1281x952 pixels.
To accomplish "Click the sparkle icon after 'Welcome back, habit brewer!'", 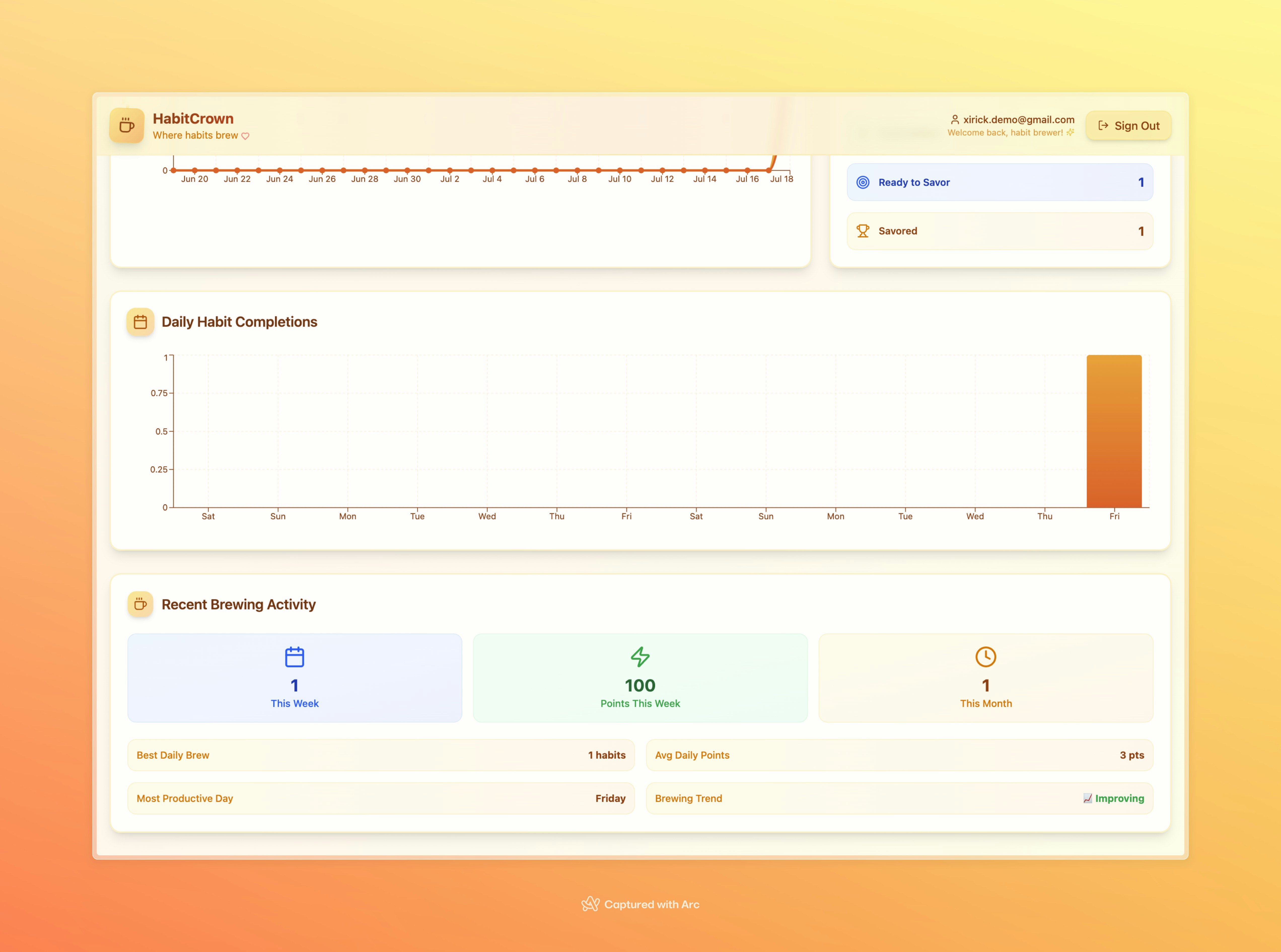I will [x=1070, y=133].
